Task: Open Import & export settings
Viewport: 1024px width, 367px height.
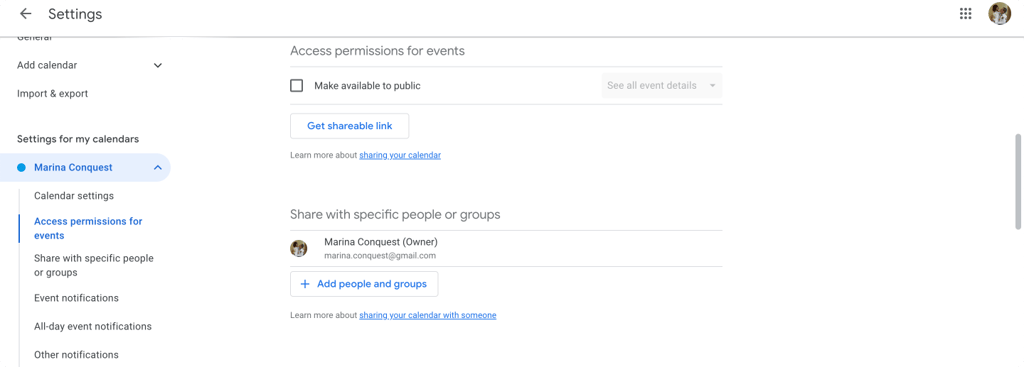Action: coord(52,93)
